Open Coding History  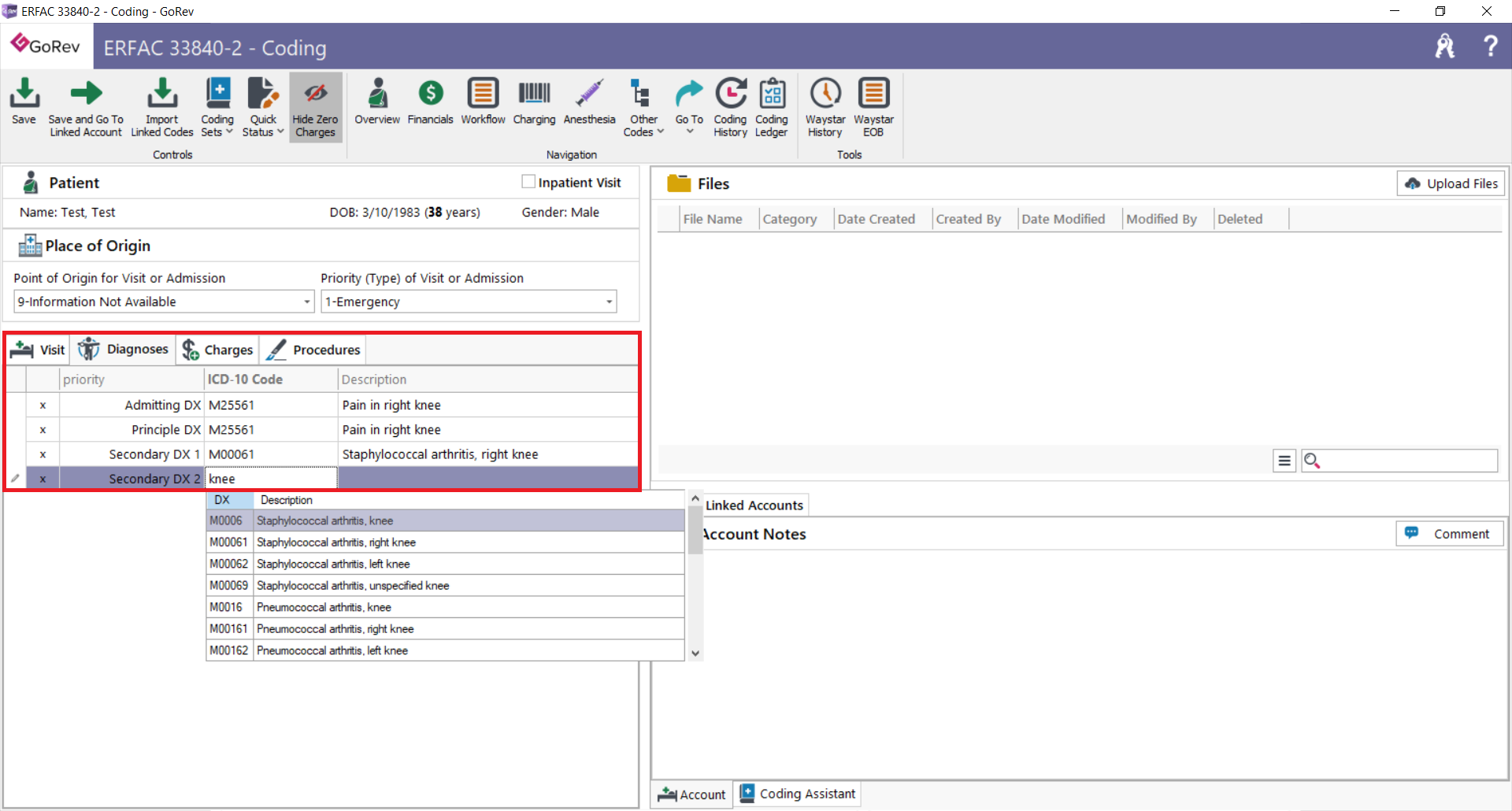tap(730, 108)
